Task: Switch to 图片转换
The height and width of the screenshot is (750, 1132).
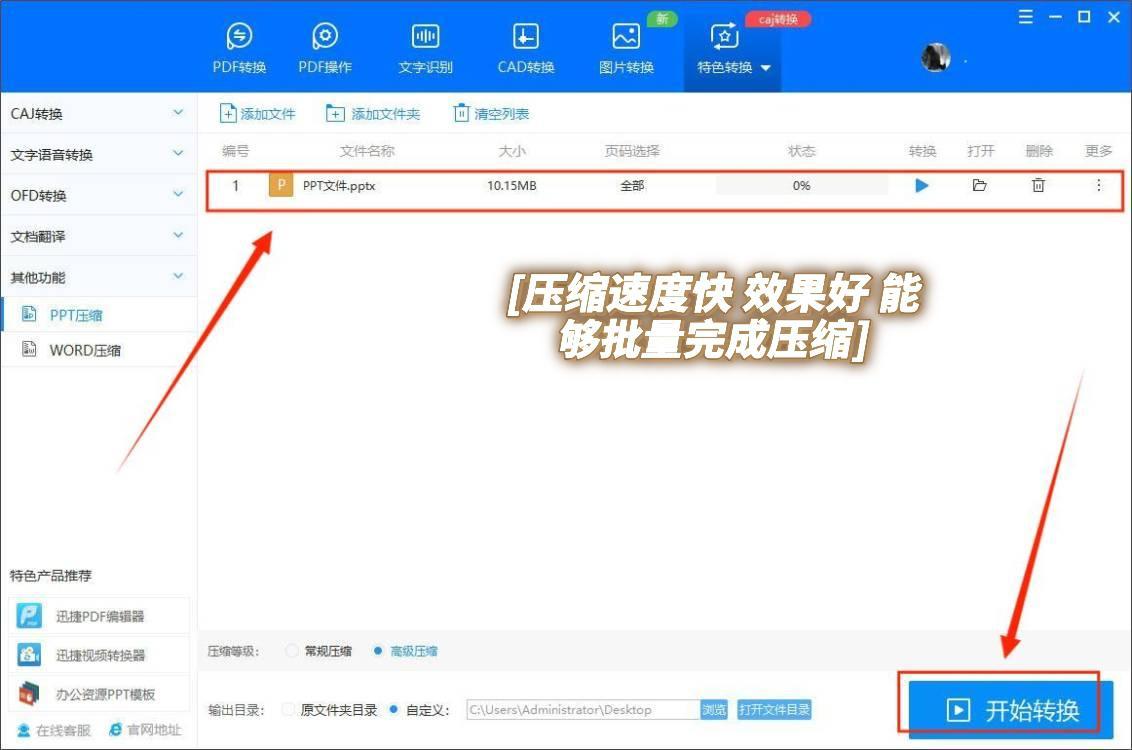Action: click(626, 45)
